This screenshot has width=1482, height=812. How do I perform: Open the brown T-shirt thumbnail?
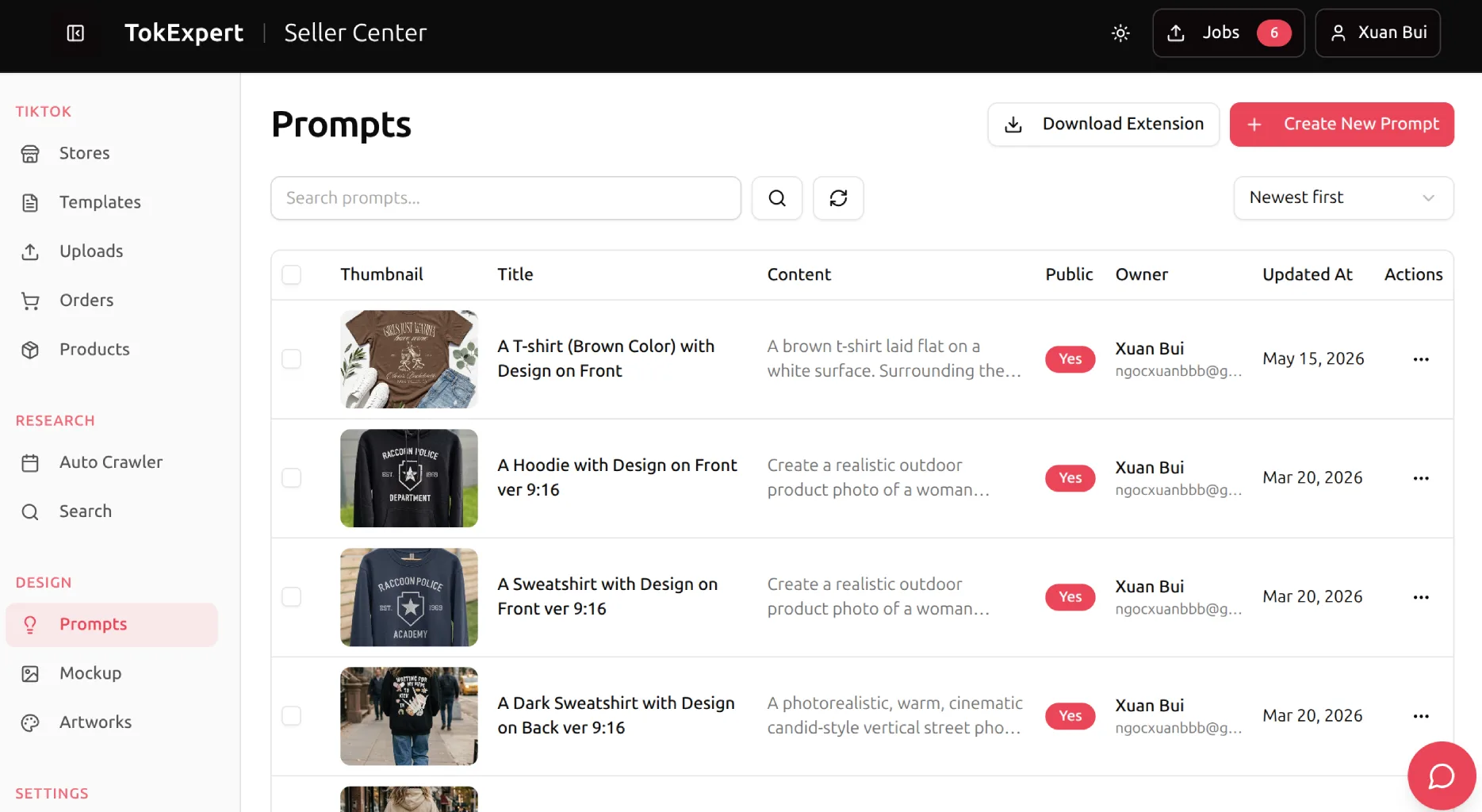coord(409,359)
